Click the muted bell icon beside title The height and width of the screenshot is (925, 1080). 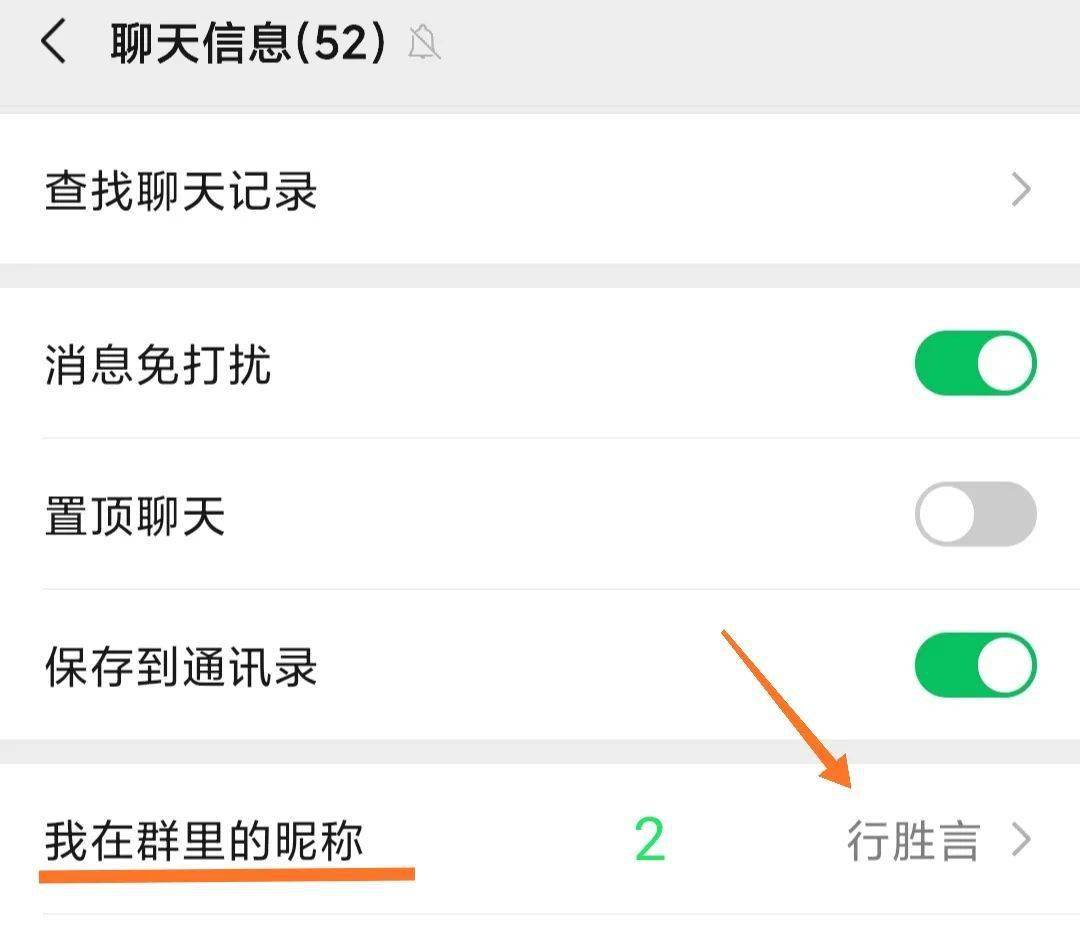click(424, 45)
